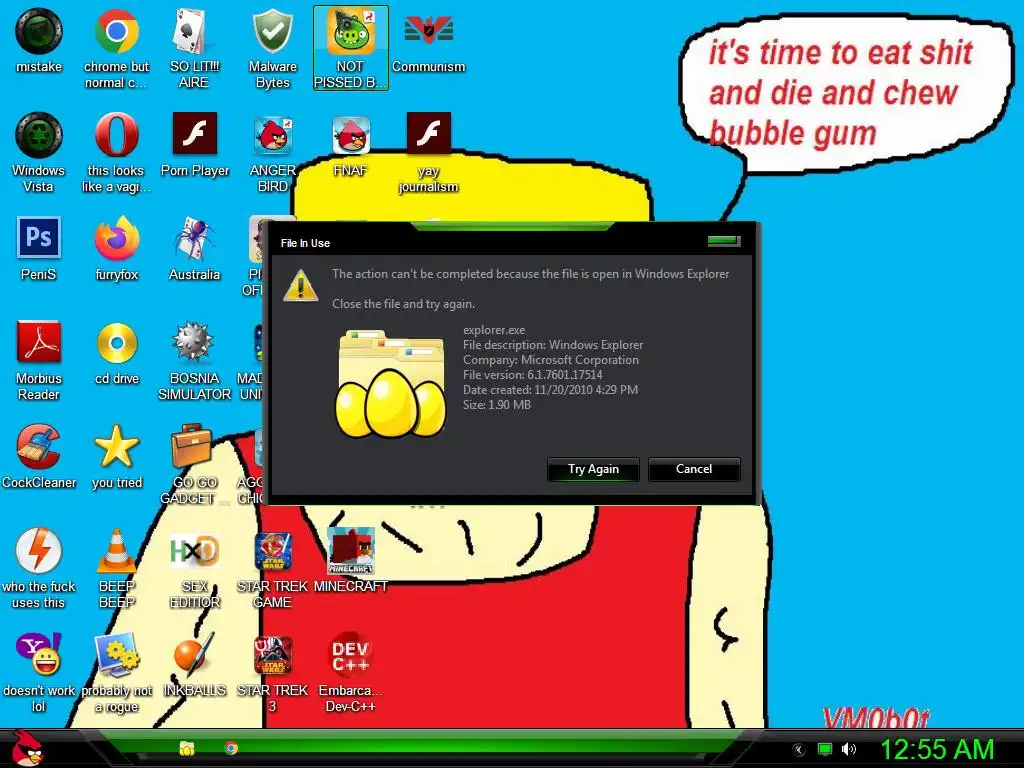
Task: Click Try Again in File In Use dialog
Action: (593, 469)
